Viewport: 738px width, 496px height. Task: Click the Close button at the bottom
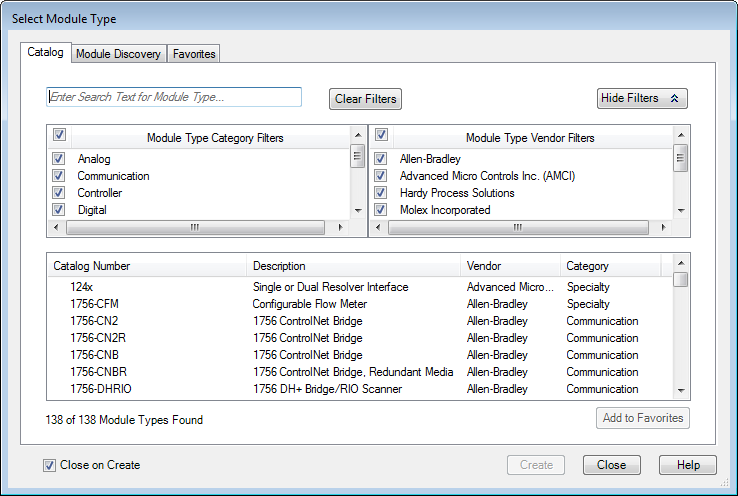[611, 465]
